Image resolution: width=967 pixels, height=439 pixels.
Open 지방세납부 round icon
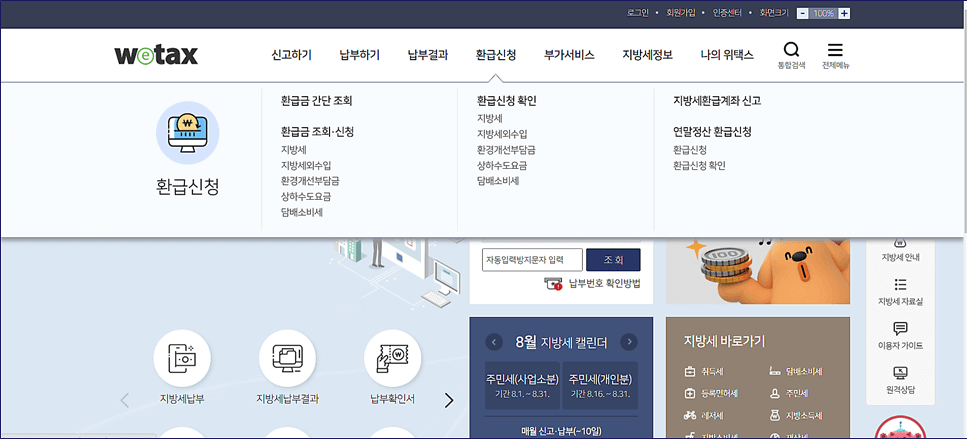click(x=182, y=358)
